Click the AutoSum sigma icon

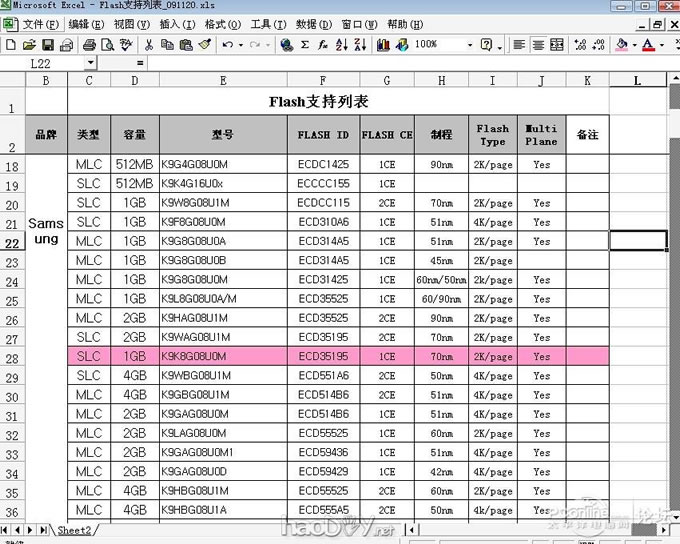305,45
